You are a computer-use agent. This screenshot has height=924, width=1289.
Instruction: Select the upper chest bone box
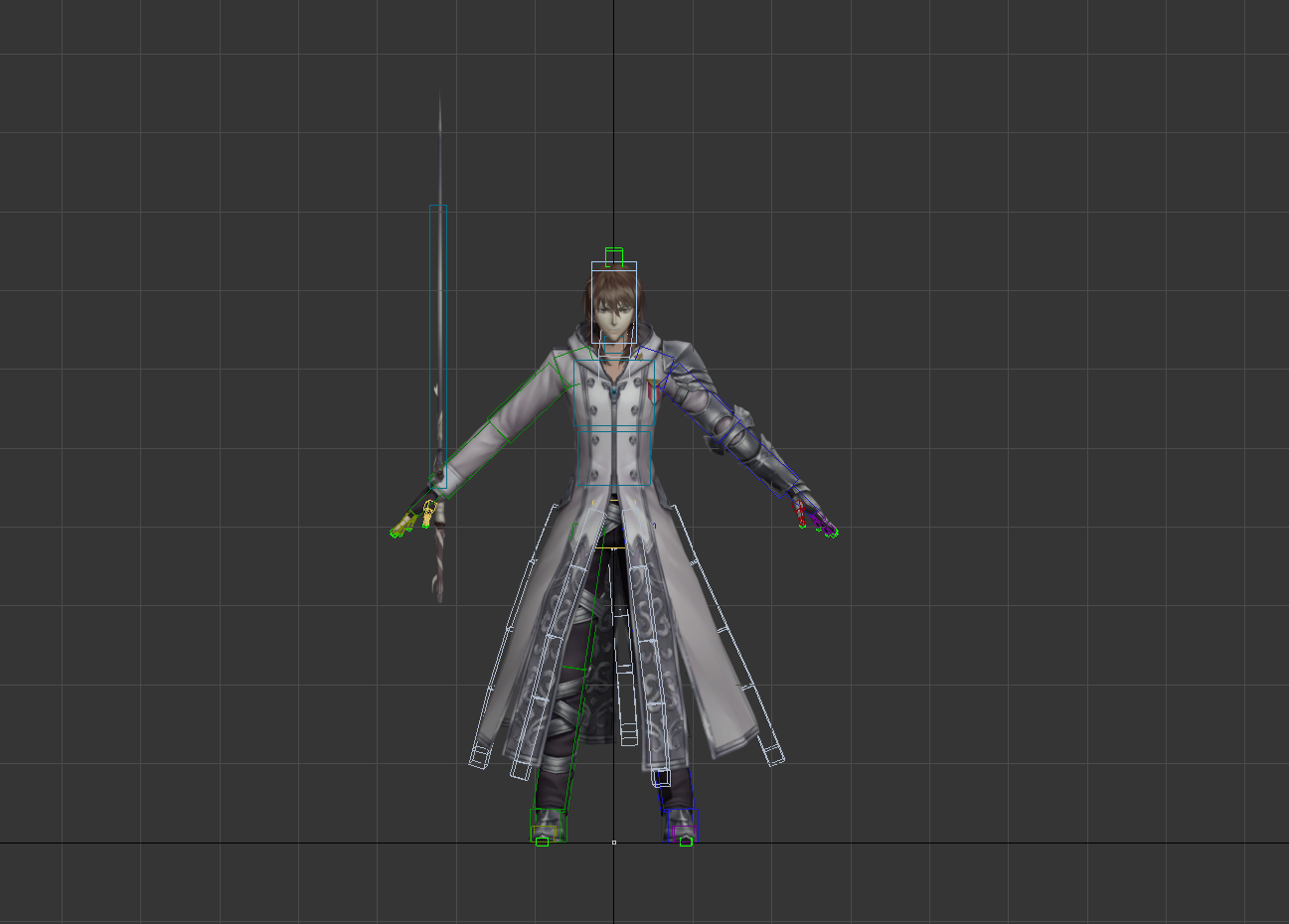pos(614,392)
